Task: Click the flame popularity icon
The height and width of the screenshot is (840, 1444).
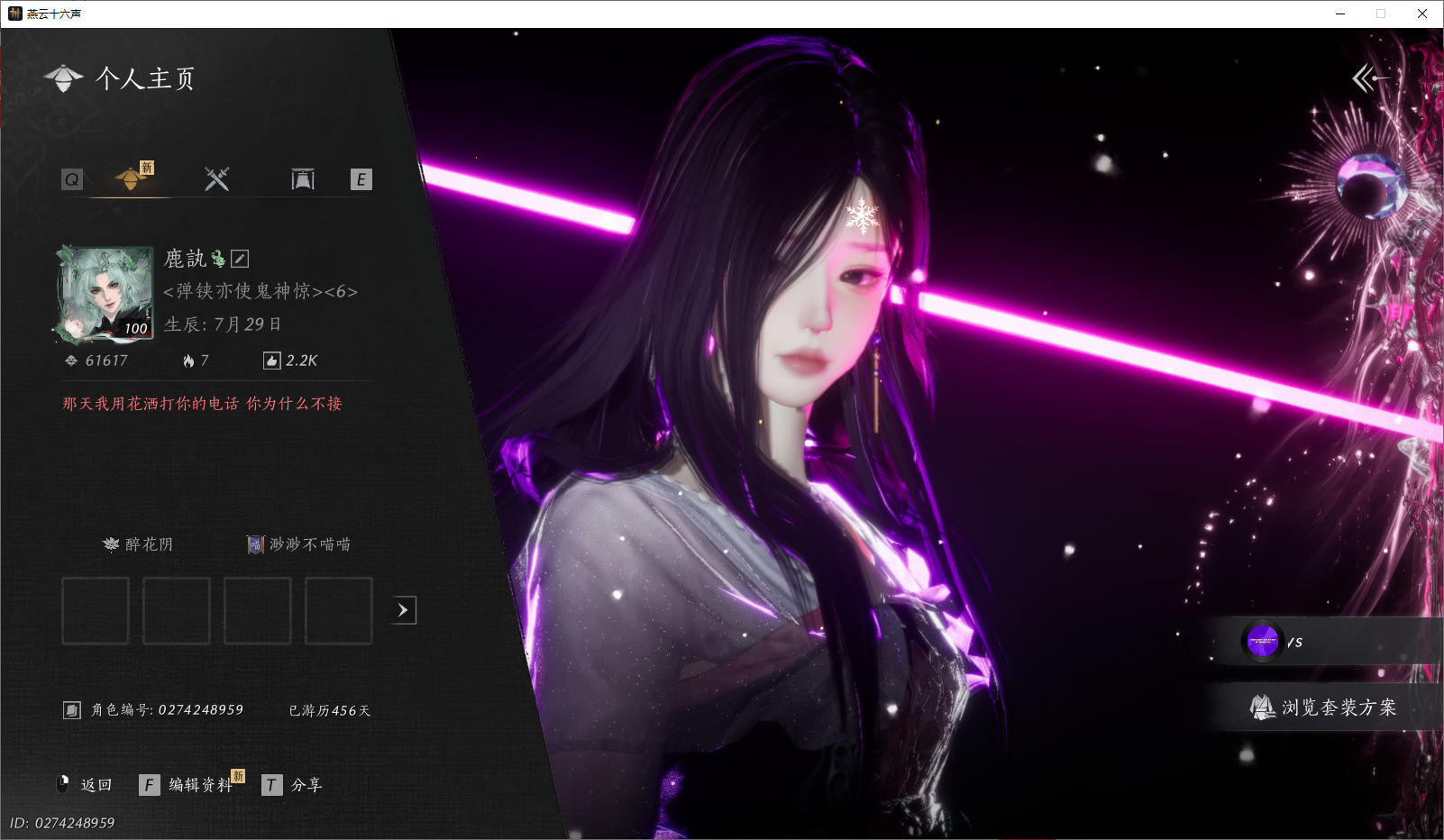Action: [x=188, y=361]
